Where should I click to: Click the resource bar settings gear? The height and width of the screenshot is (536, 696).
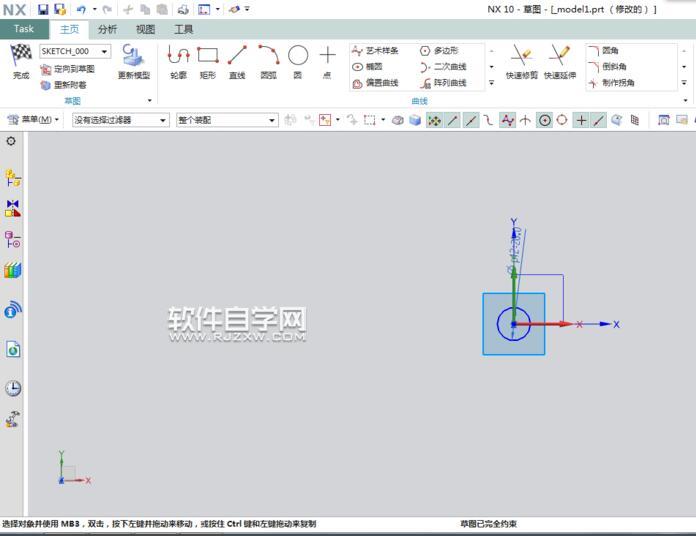pos(11,141)
